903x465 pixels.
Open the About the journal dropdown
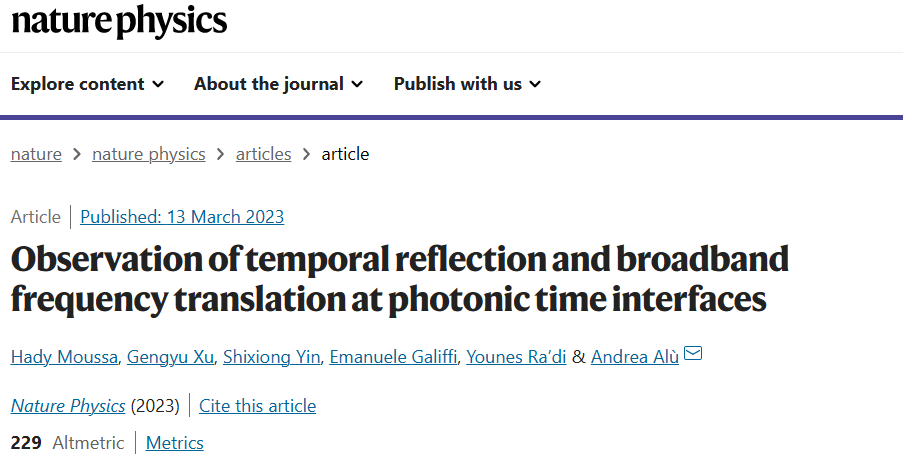(278, 84)
